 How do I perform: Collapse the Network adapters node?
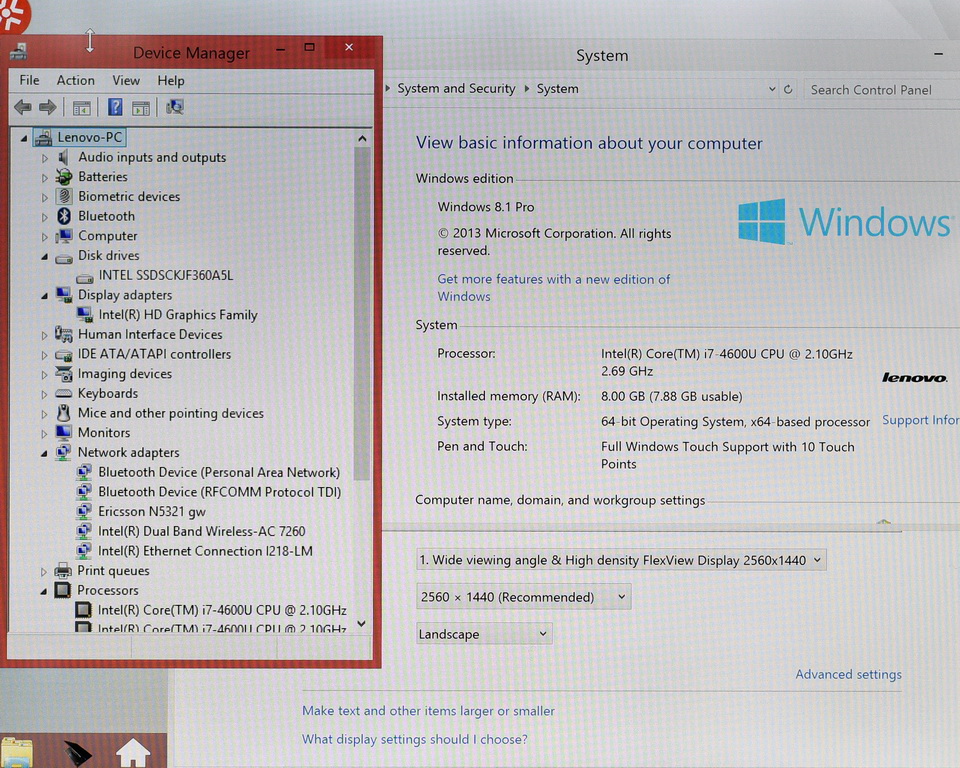coord(44,453)
